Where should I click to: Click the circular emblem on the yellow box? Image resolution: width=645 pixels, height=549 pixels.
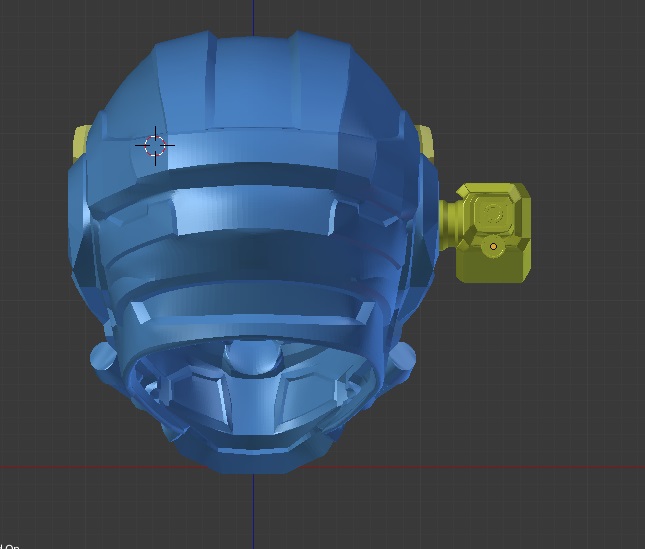pyautogui.click(x=491, y=213)
